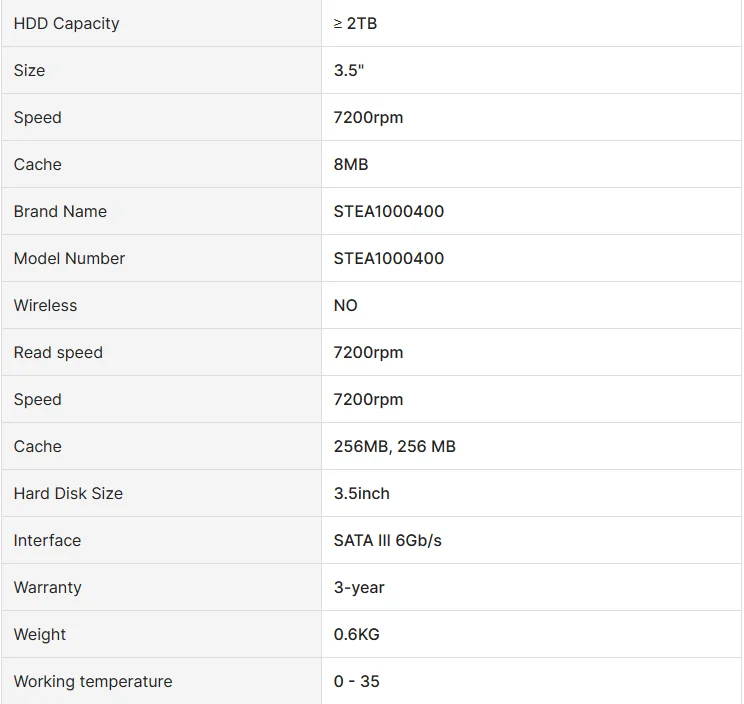Click the 256MB, 256 MB cache value

pos(394,446)
